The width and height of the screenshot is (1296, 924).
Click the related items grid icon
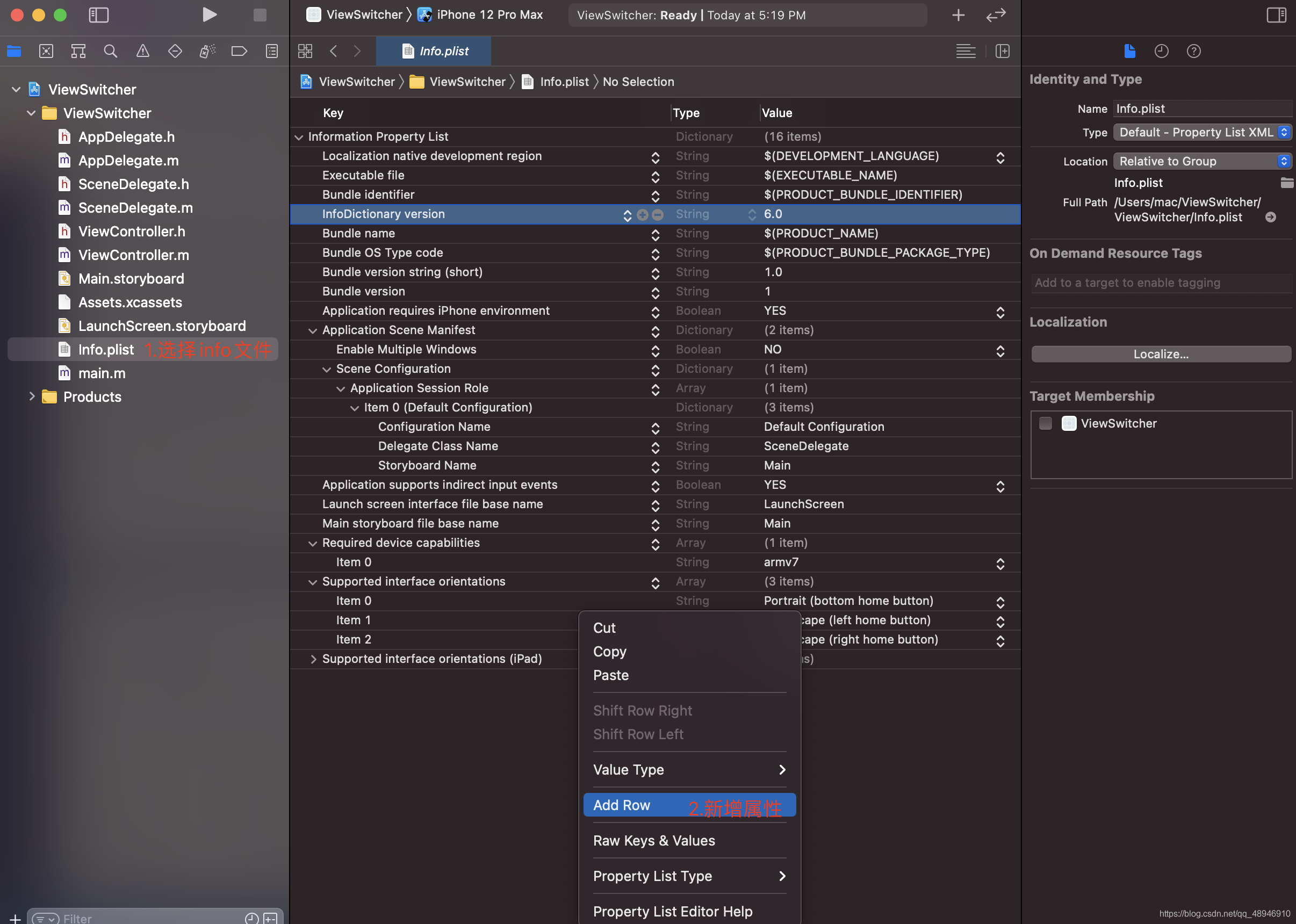click(x=305, y=51)
